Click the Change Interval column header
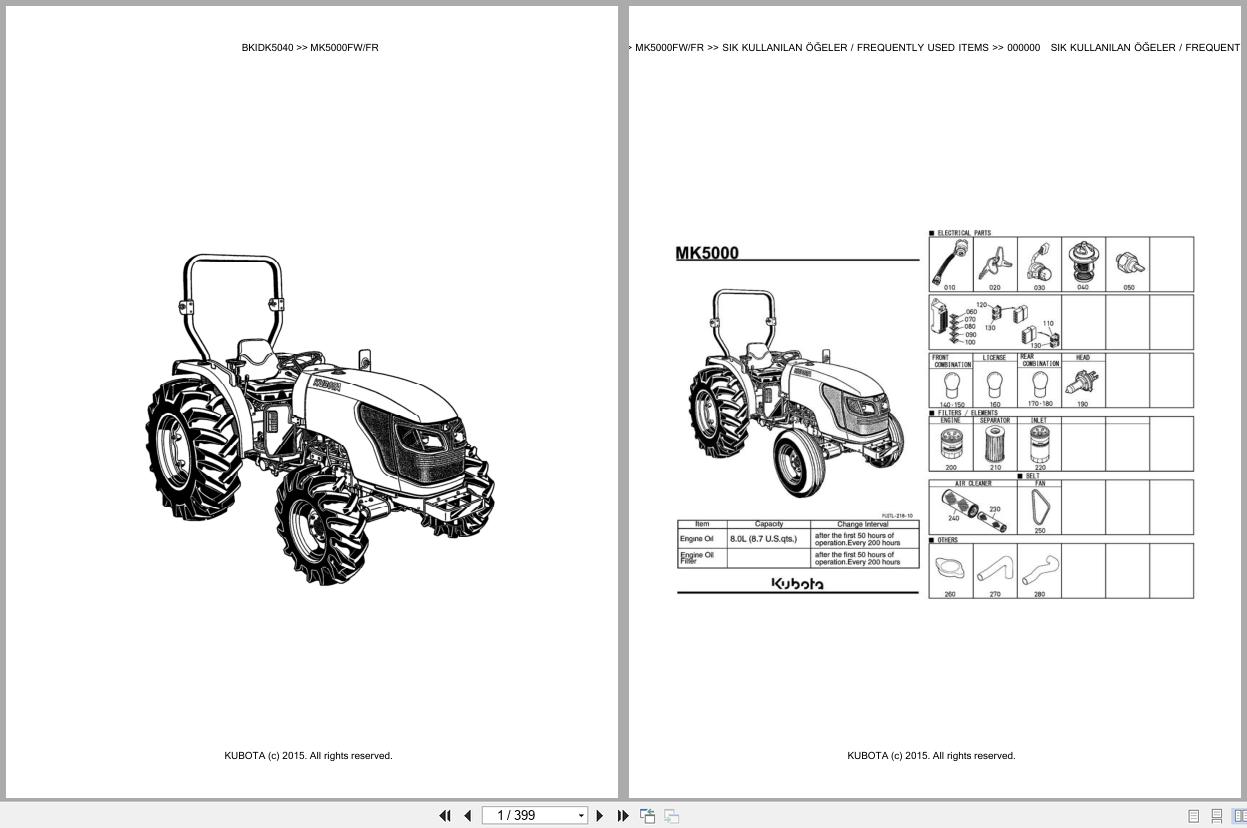 [863, 524]
